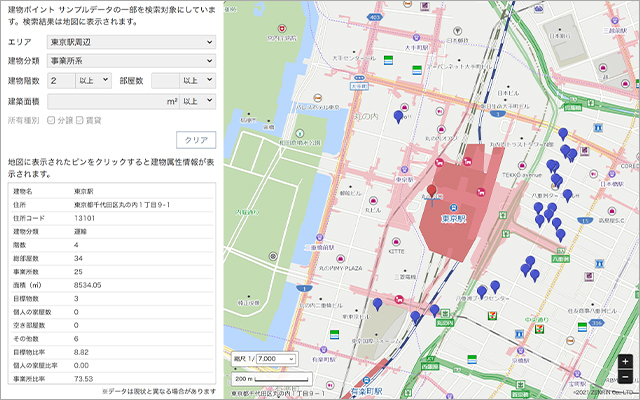Click the その他数 value 6
Image resolution: width=640 pixels, height=400 pixels.
76,338
